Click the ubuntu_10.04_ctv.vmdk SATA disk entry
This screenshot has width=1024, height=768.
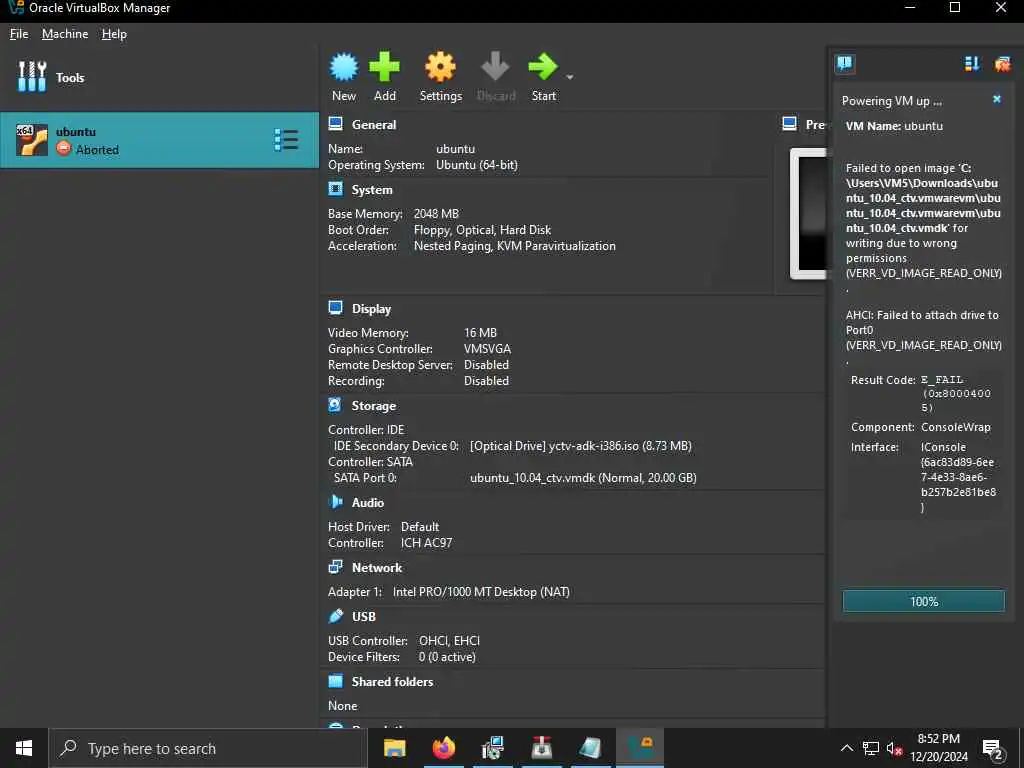click(583, 478)
